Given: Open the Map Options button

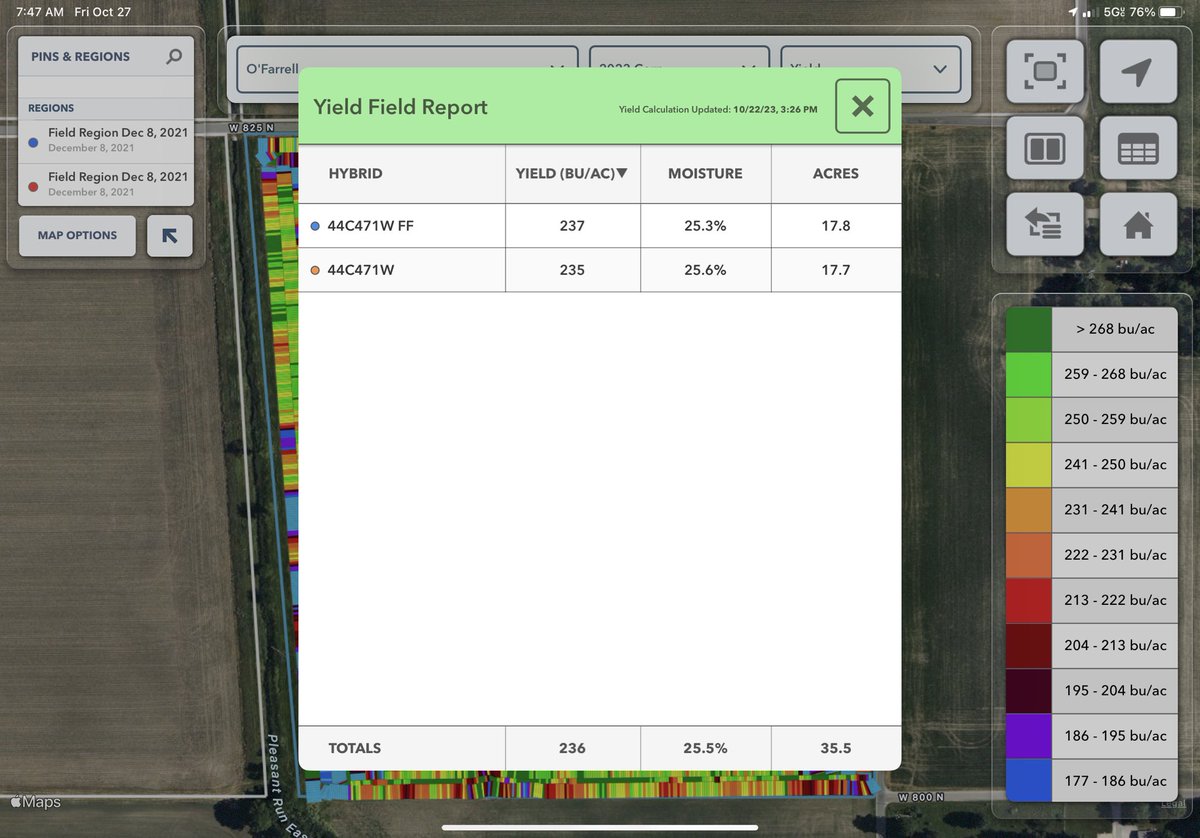Looking at the screenshot, I should [x=77, y=236].
